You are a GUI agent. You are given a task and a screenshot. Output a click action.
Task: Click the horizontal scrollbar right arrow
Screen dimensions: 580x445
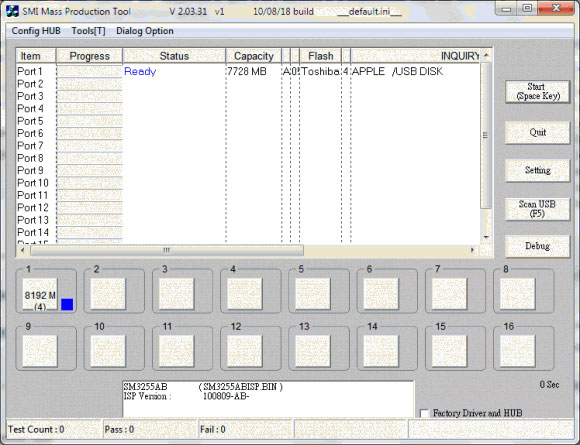472,250
